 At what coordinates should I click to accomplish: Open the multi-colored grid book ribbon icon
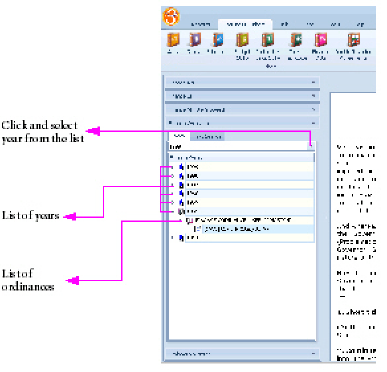(354, 40)
